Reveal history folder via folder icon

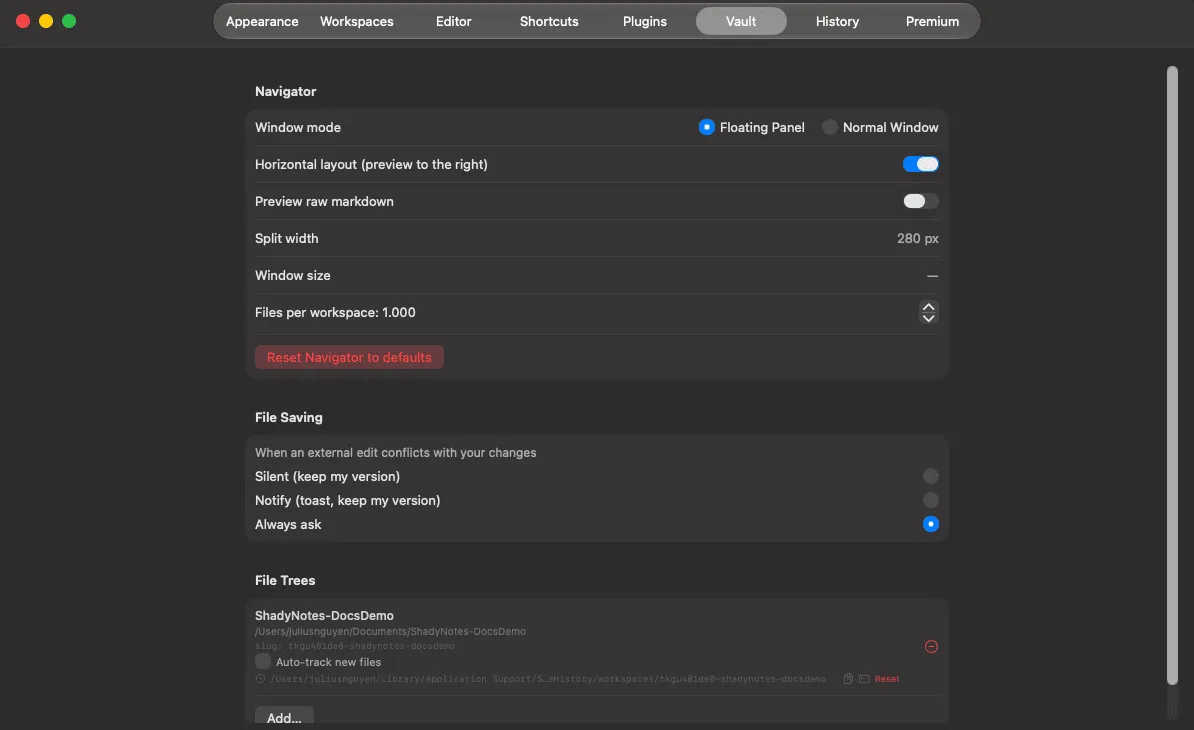pos(864,678)
